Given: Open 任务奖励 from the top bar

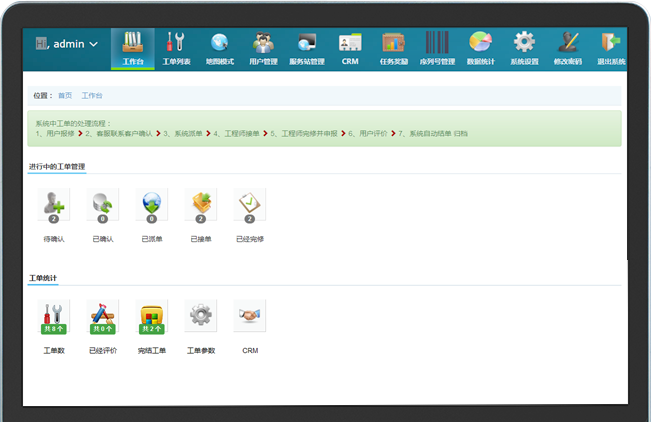Looking at the screenshot, I should pyautogui.click(x=393, y=48).
